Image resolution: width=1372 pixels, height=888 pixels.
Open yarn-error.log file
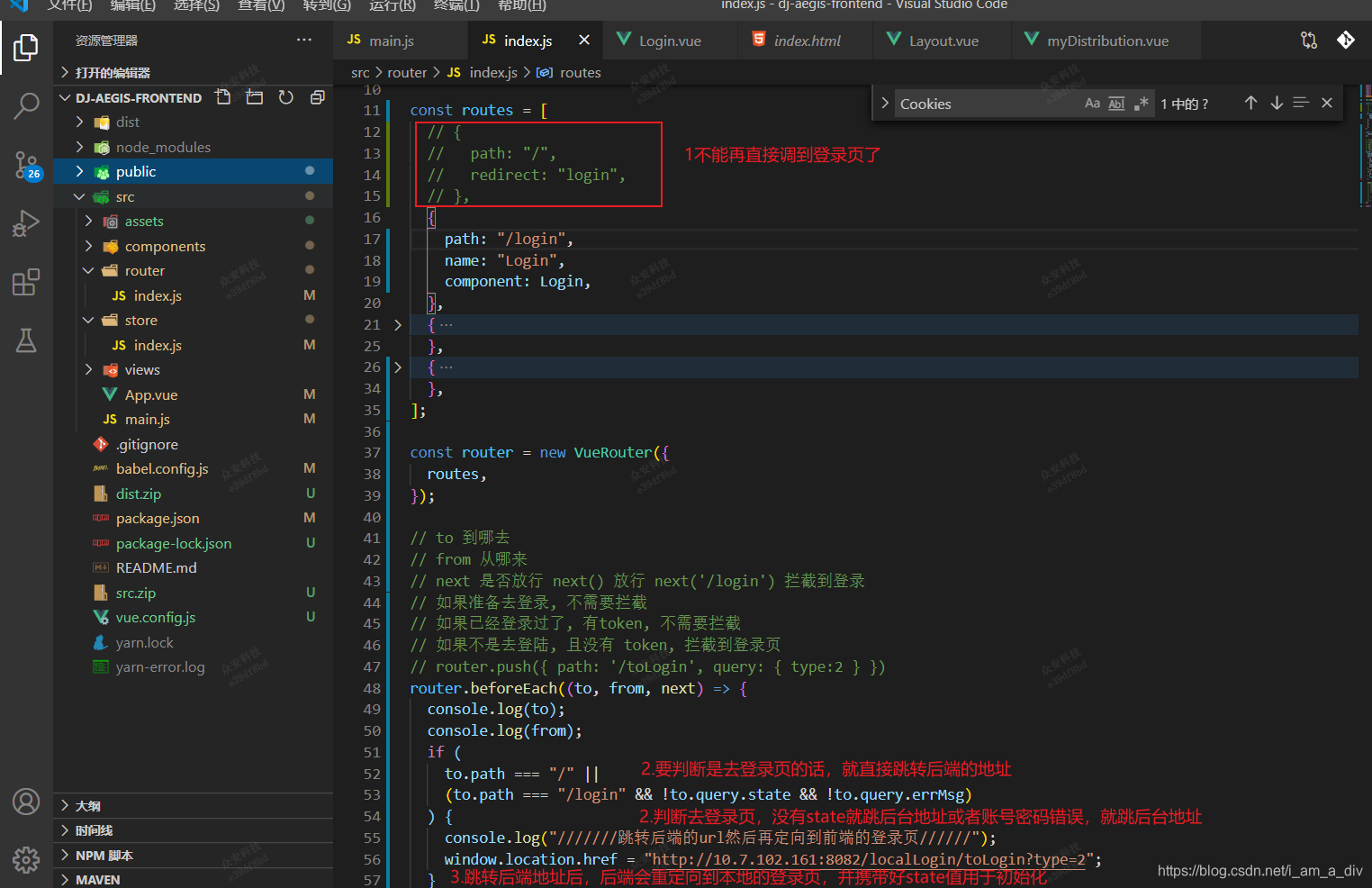[194, 667]
